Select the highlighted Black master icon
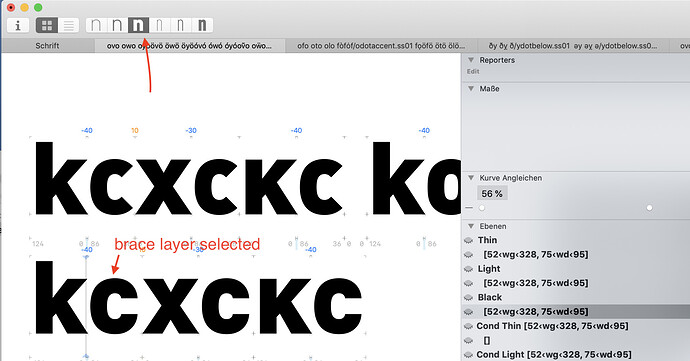The width and height of the screenshot is (690, 361). tap(138, 26)
